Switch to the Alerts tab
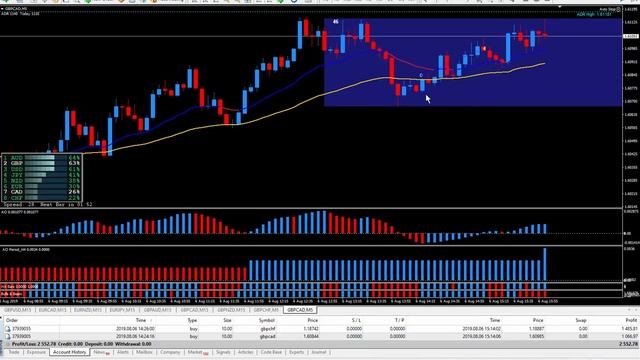This screenshot has height=360, width=640. point(123,352)
